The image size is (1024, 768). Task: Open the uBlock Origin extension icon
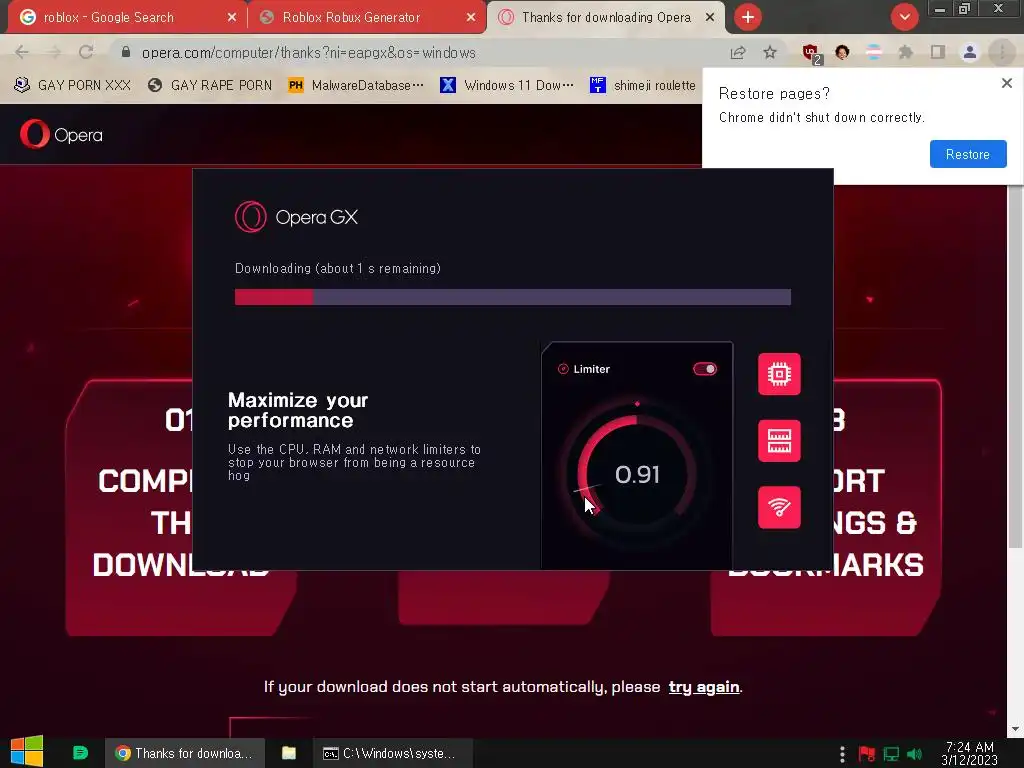click(x=811, y=53)
